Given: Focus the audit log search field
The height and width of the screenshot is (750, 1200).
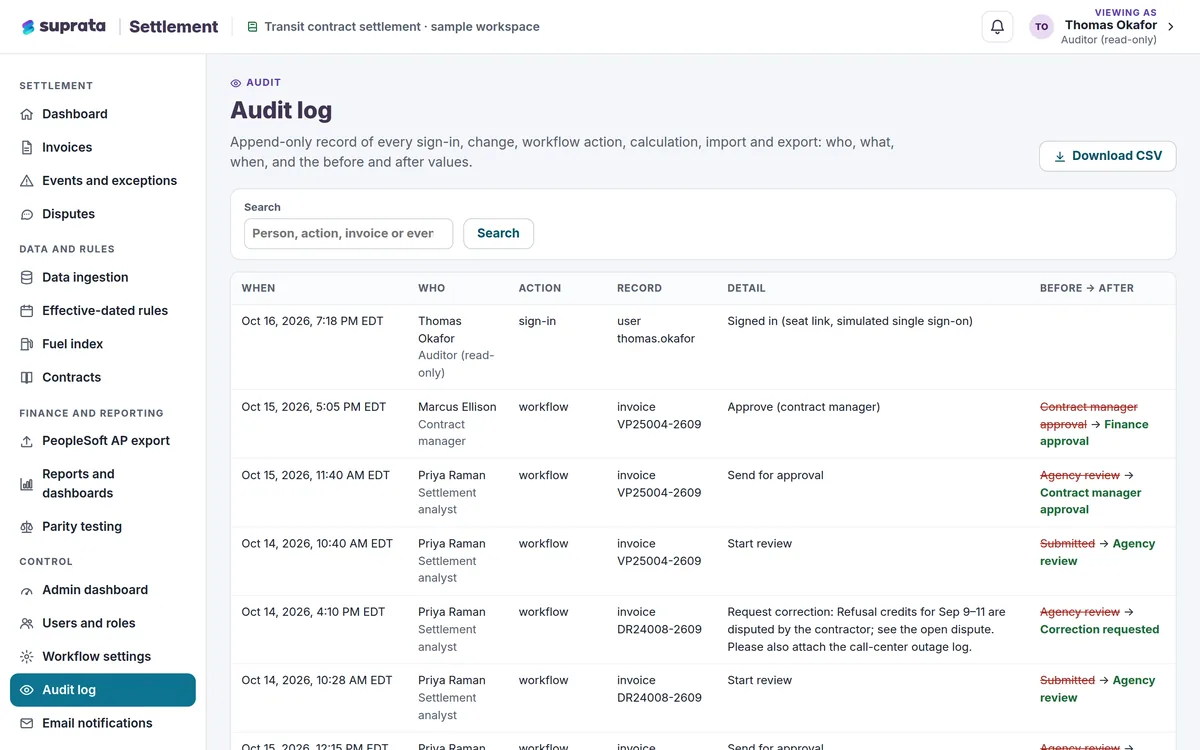Looking at the screenshot, I should pyautogui.click(x=348, y=233).
